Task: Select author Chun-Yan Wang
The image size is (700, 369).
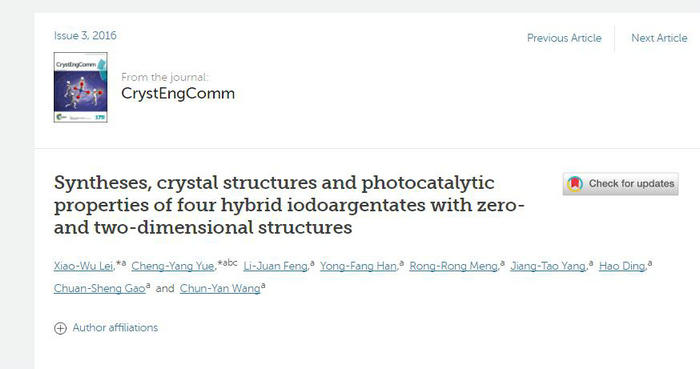Action: (x=220, y=288)
